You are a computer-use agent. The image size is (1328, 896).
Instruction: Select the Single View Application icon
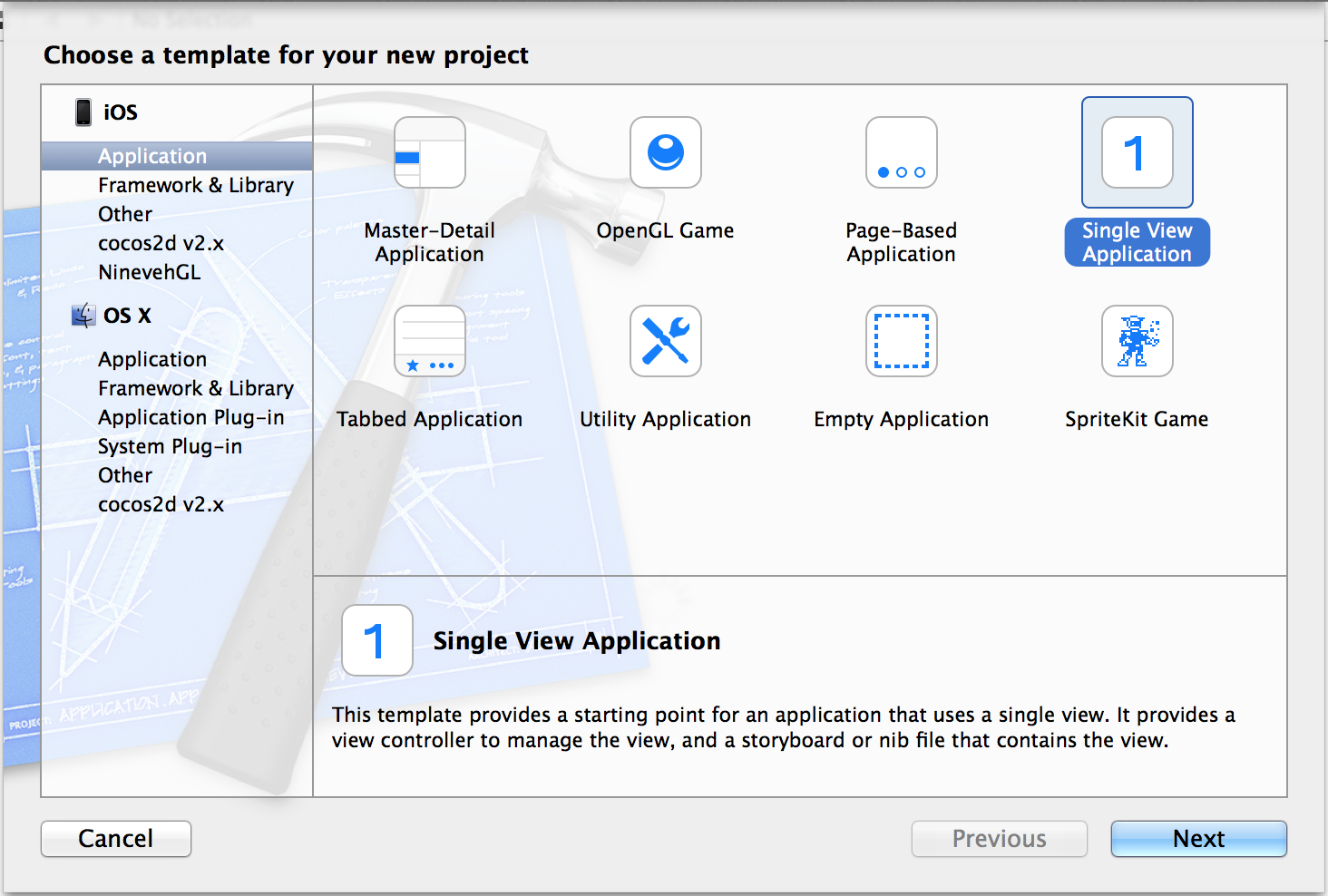1138,152
